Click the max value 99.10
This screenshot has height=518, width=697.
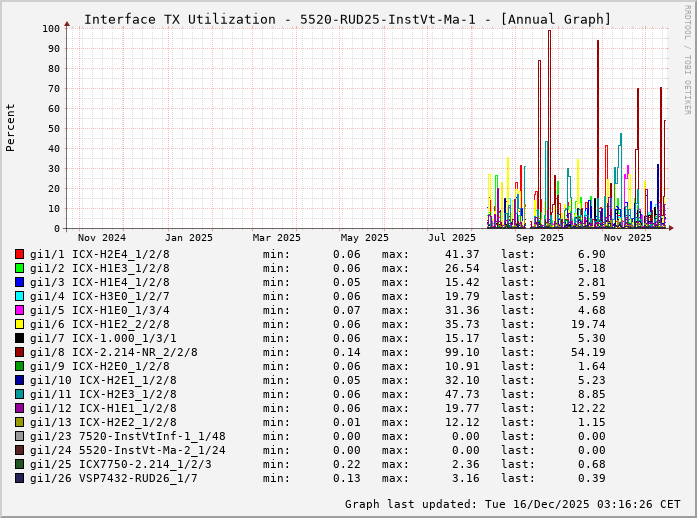(462, 352)
